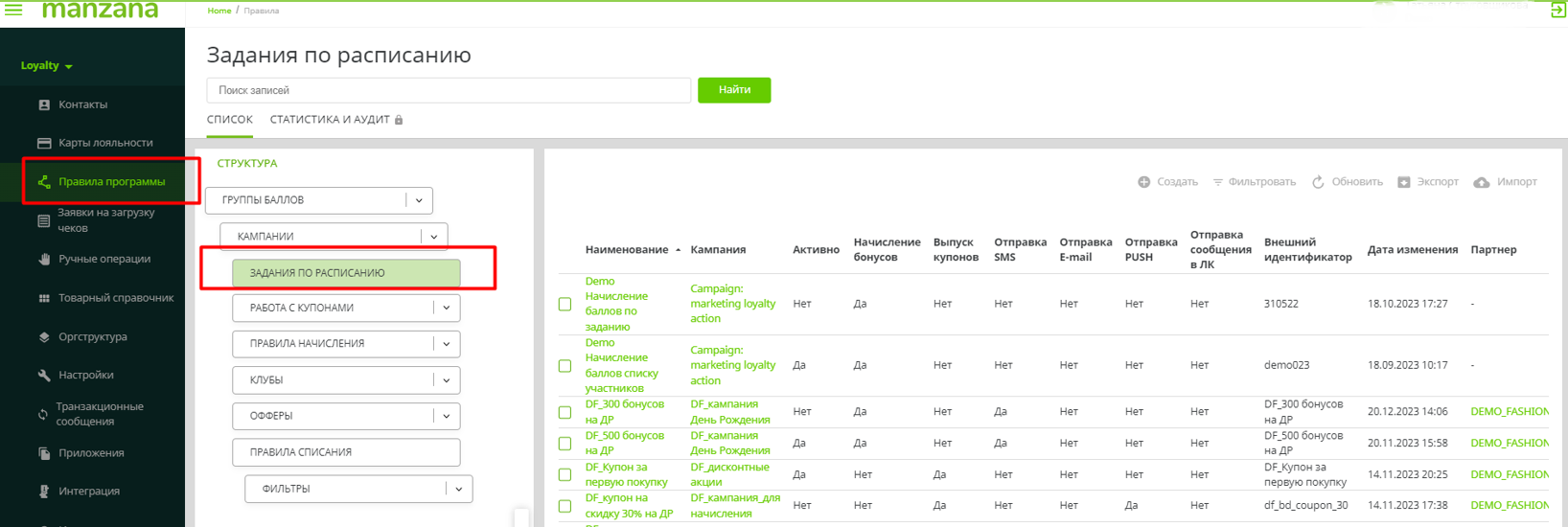Check the Demo Начисление баллов по заданию row

tap(565, 304)
